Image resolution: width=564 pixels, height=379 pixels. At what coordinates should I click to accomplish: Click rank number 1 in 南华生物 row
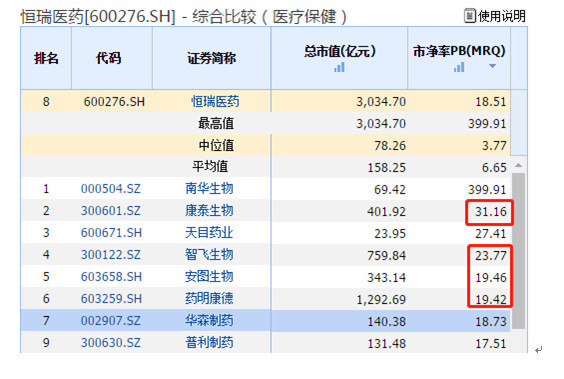point(46,189)
